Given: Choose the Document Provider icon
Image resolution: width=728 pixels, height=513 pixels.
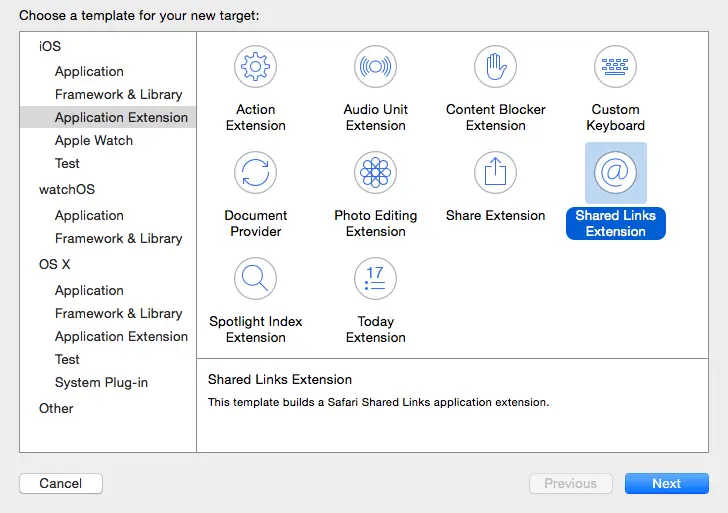Looking at the screenshot, I should click(256, 173).
